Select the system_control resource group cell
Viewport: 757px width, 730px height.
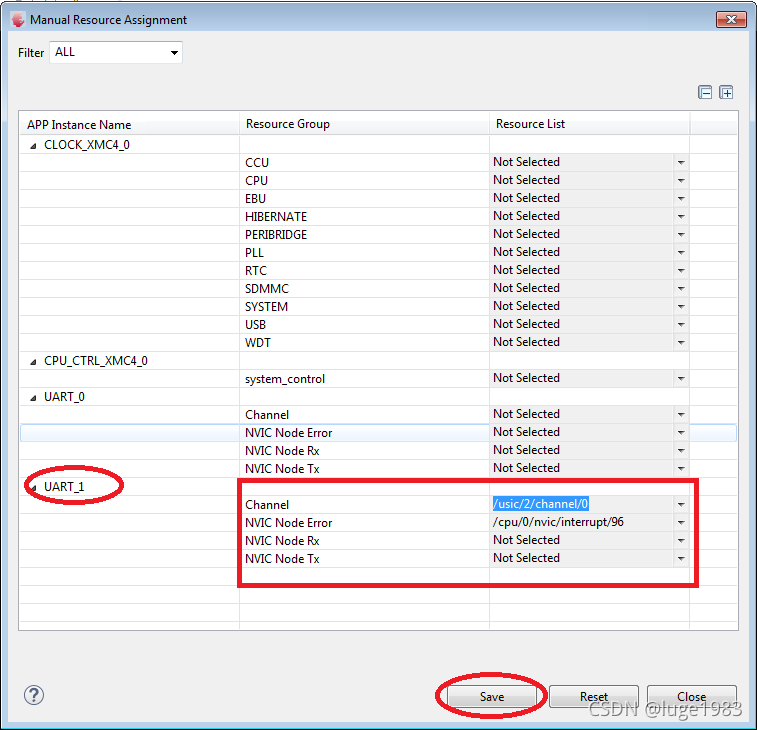(x=364, y=379)
